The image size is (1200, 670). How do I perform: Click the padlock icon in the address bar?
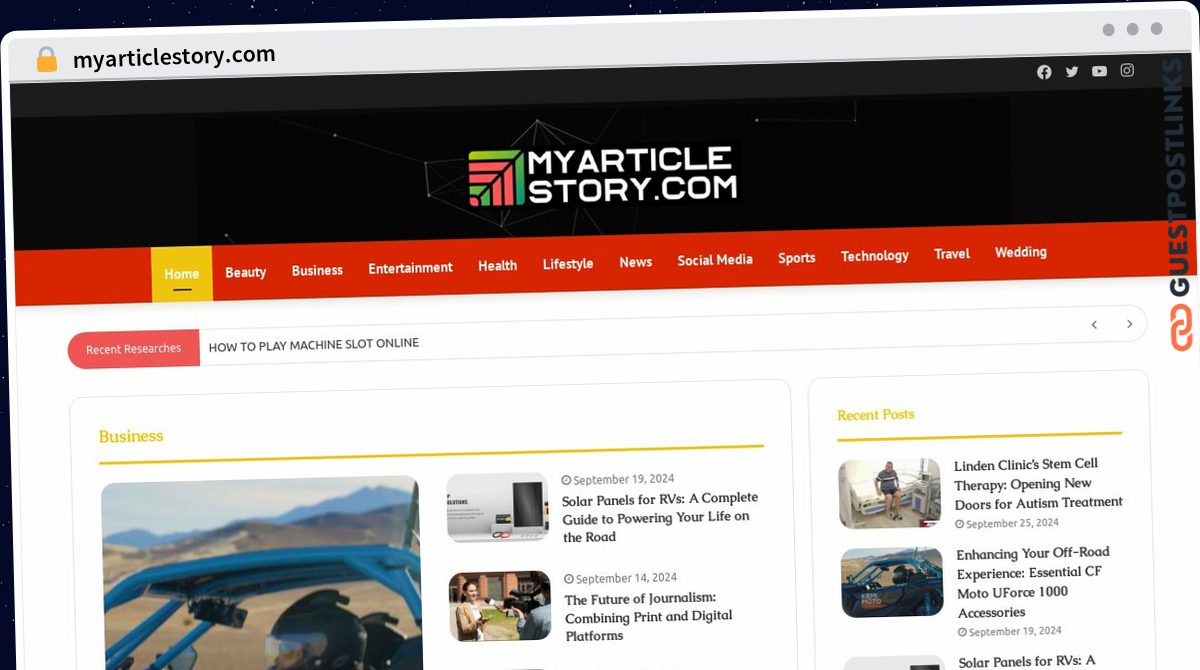[47, 59]
